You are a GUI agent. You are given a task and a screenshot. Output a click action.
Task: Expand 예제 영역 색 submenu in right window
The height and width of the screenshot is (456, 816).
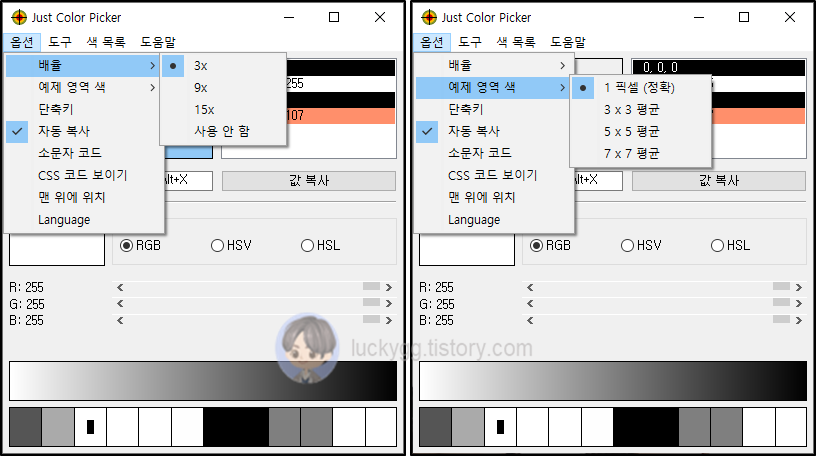493,87
